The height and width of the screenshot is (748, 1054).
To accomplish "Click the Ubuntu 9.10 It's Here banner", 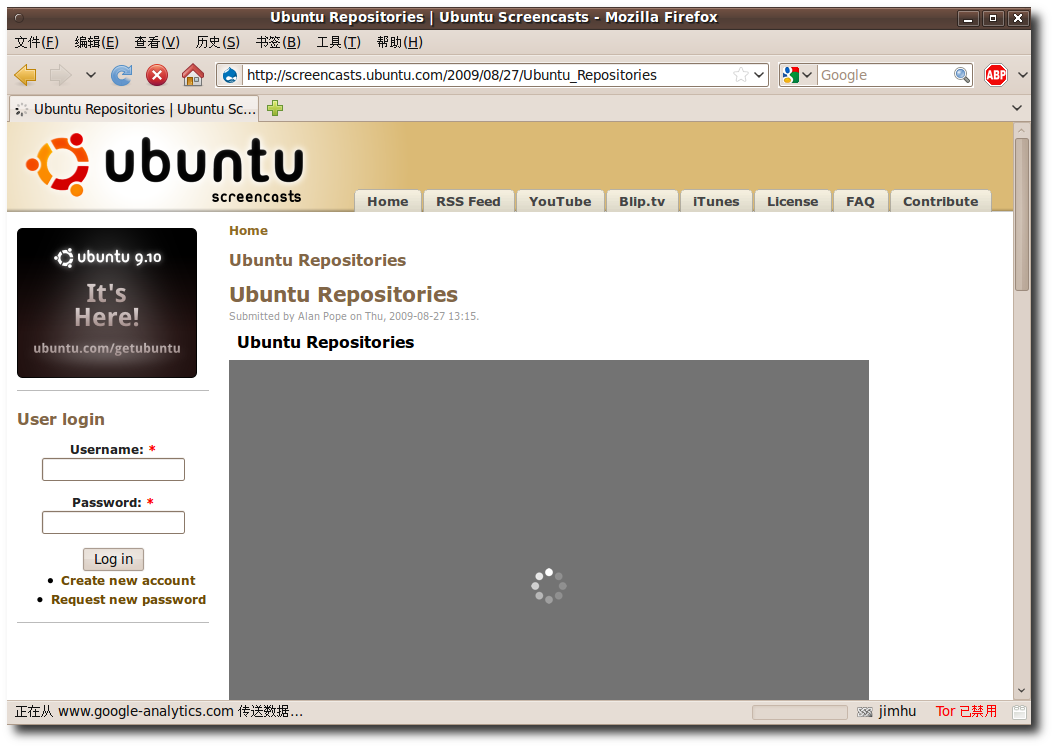I will click(107, 302).
